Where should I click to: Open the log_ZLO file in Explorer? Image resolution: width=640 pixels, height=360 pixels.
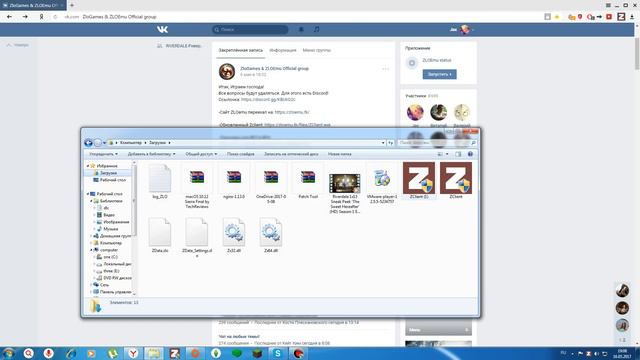[160, 182]
